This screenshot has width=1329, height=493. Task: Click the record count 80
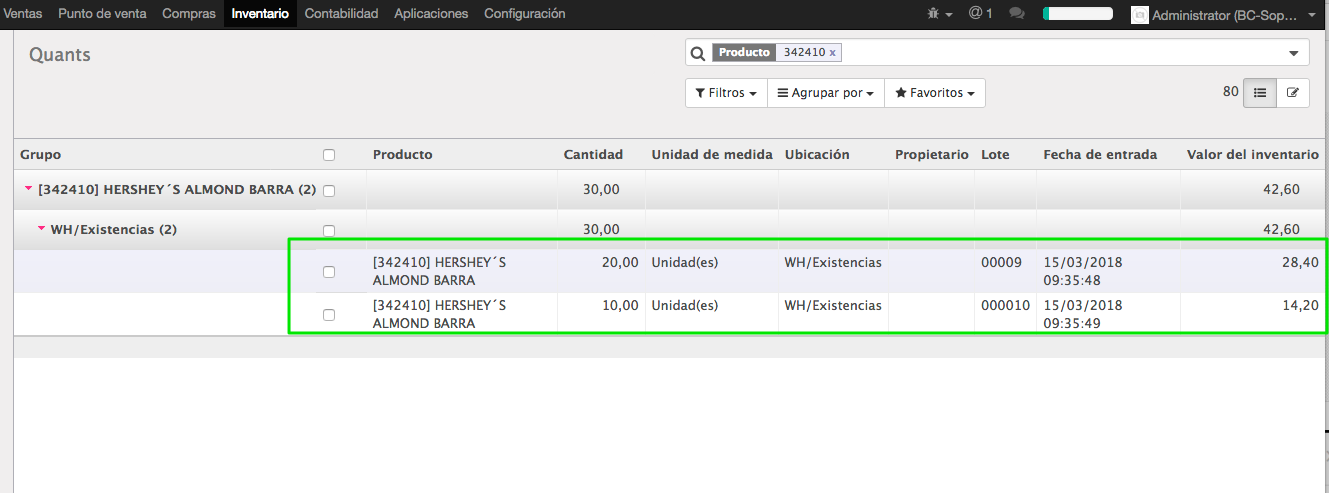click(1230, 92)
